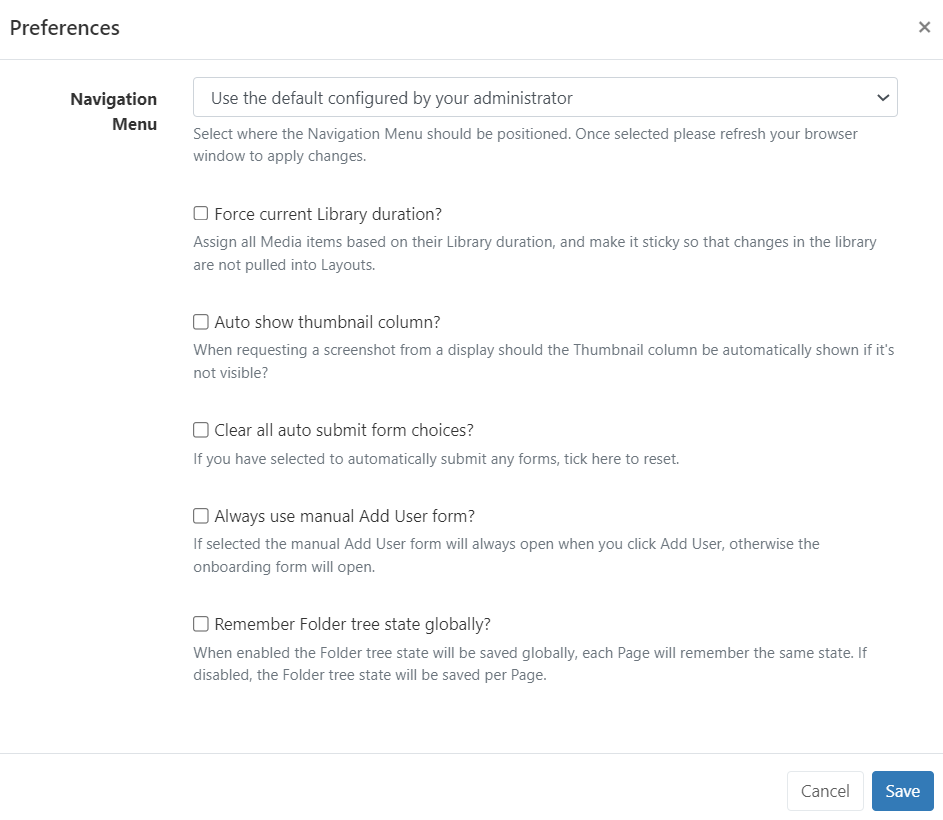Screen dimensions: 943x820
Task: Click the "Always use manual Add User form?" label
Action: (x=344, y=516)
